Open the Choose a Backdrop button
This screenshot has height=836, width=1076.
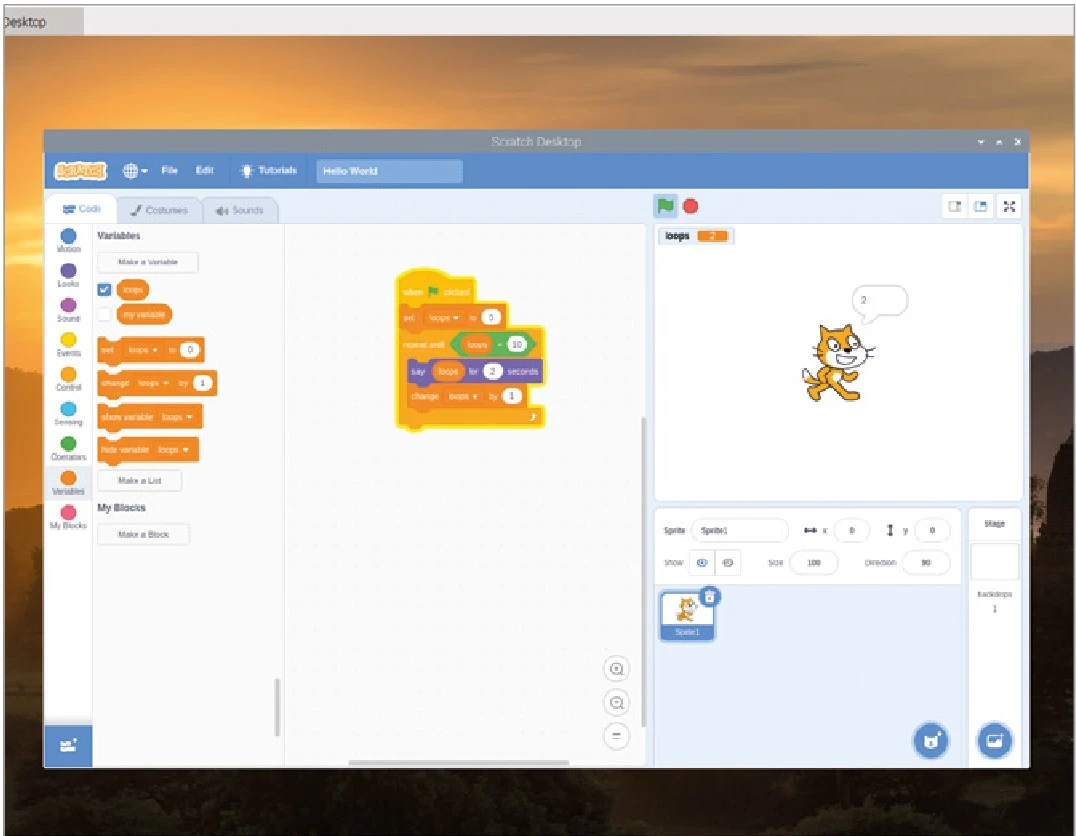point(994,741)
